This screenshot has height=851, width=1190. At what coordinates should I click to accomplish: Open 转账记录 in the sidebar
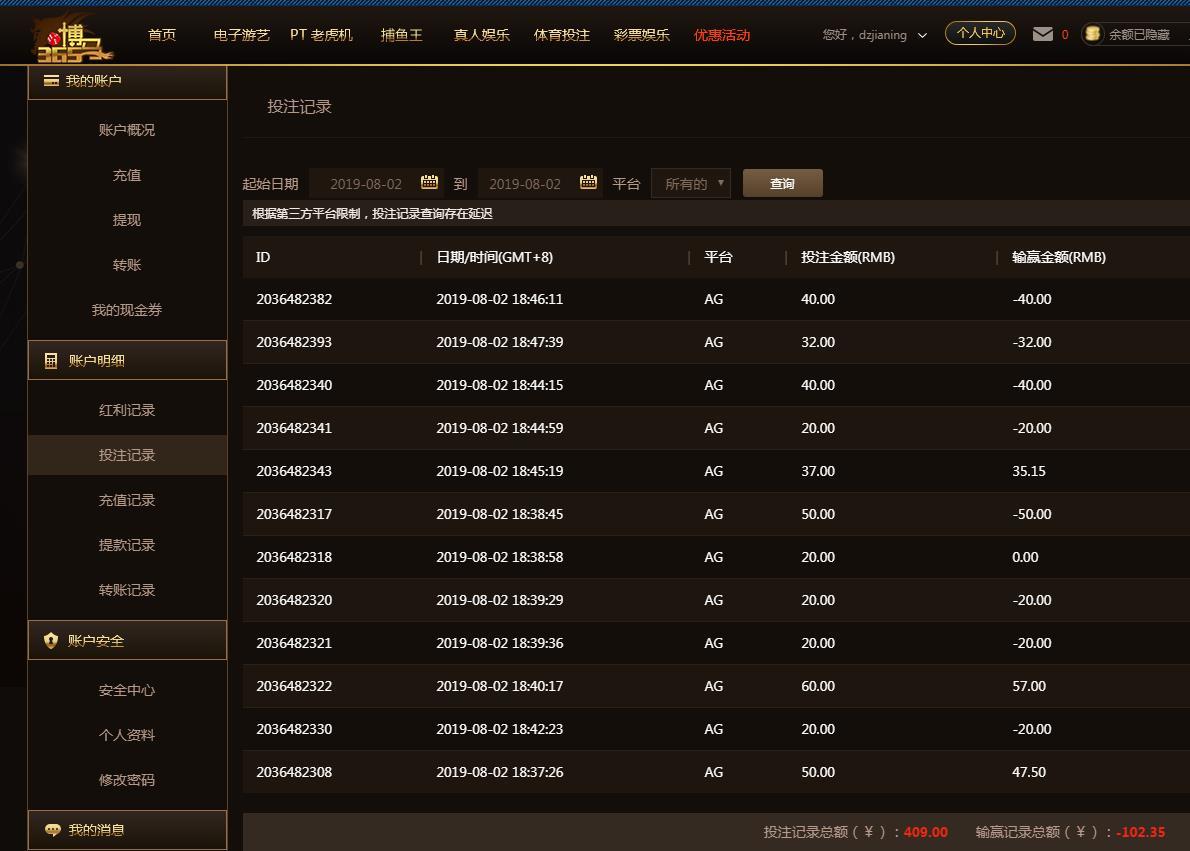point(127,590)
